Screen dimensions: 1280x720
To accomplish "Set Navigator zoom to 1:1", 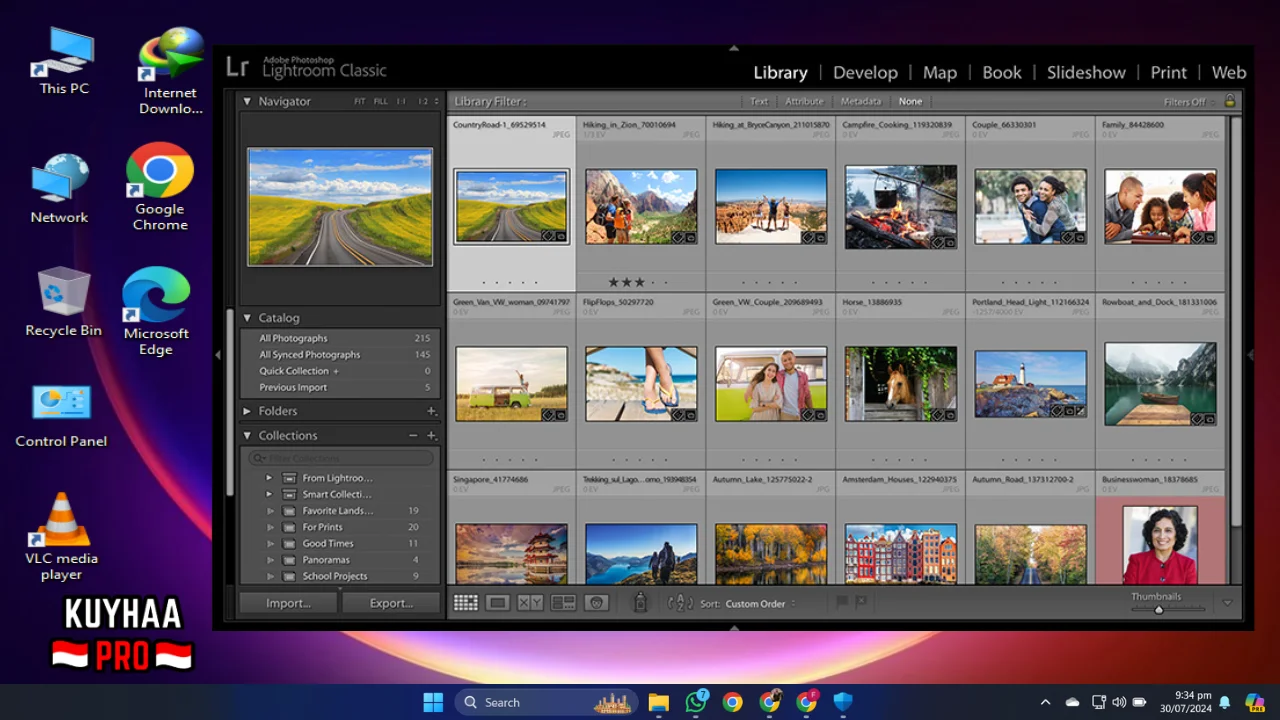I will click(402, 102).
